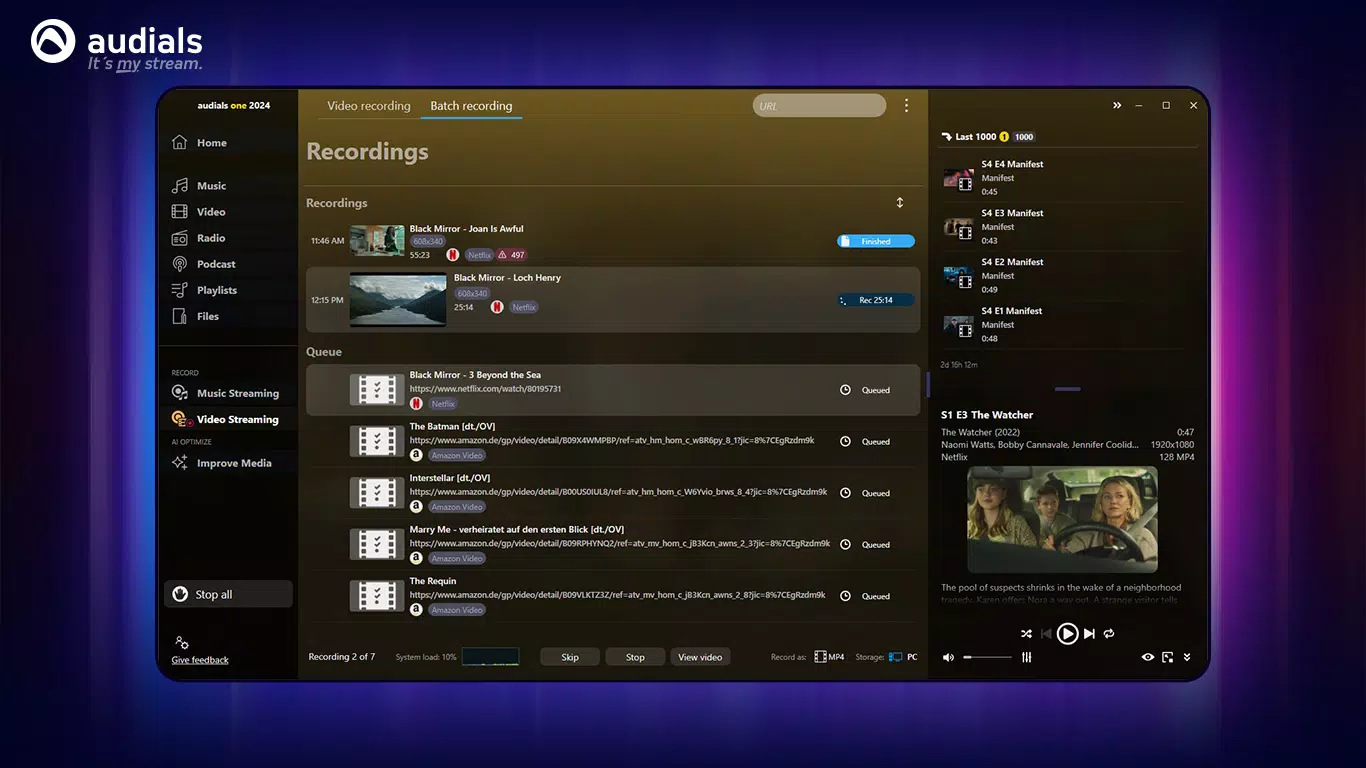
Task: Click The Watcher preview image
Action: (x=1062, y=519)
